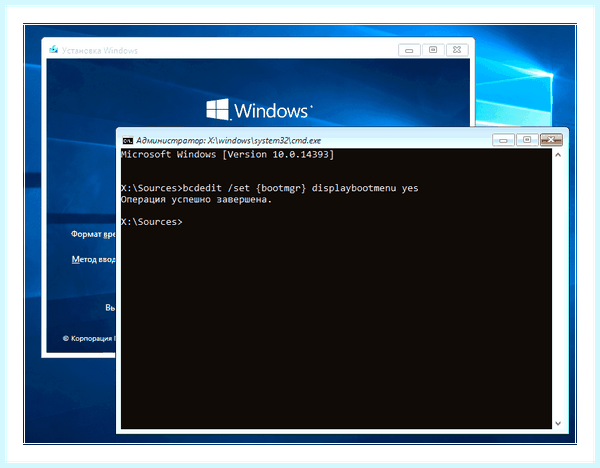Click the Windows Setup title text
Viewport: 600px width, 468px height.
pyautogui.click(x=99, y=51)
